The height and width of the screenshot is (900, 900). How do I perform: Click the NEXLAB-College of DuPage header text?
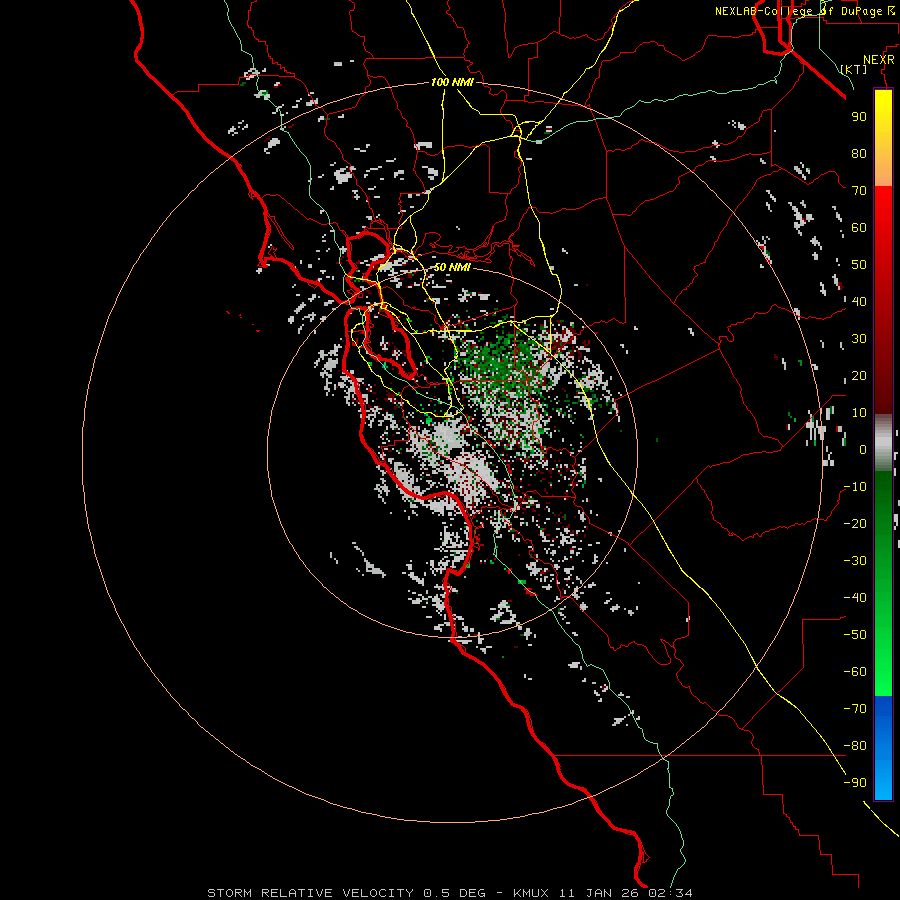(x=807, y=11)
